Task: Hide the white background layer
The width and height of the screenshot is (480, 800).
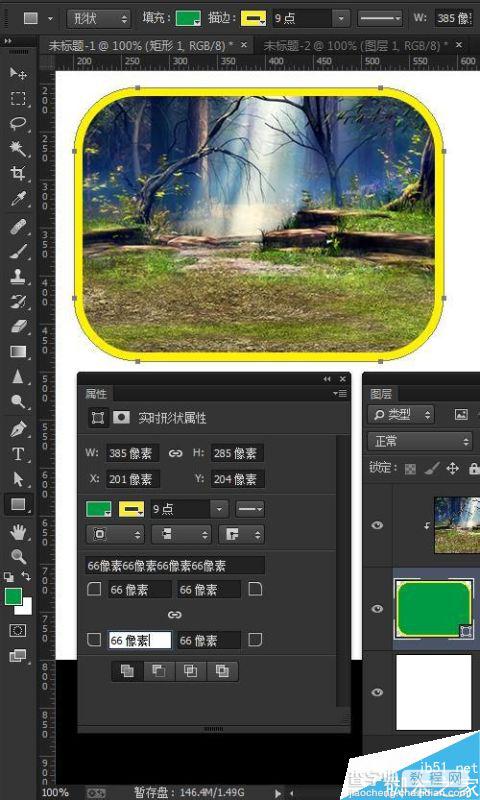Action: coord(377,692)
